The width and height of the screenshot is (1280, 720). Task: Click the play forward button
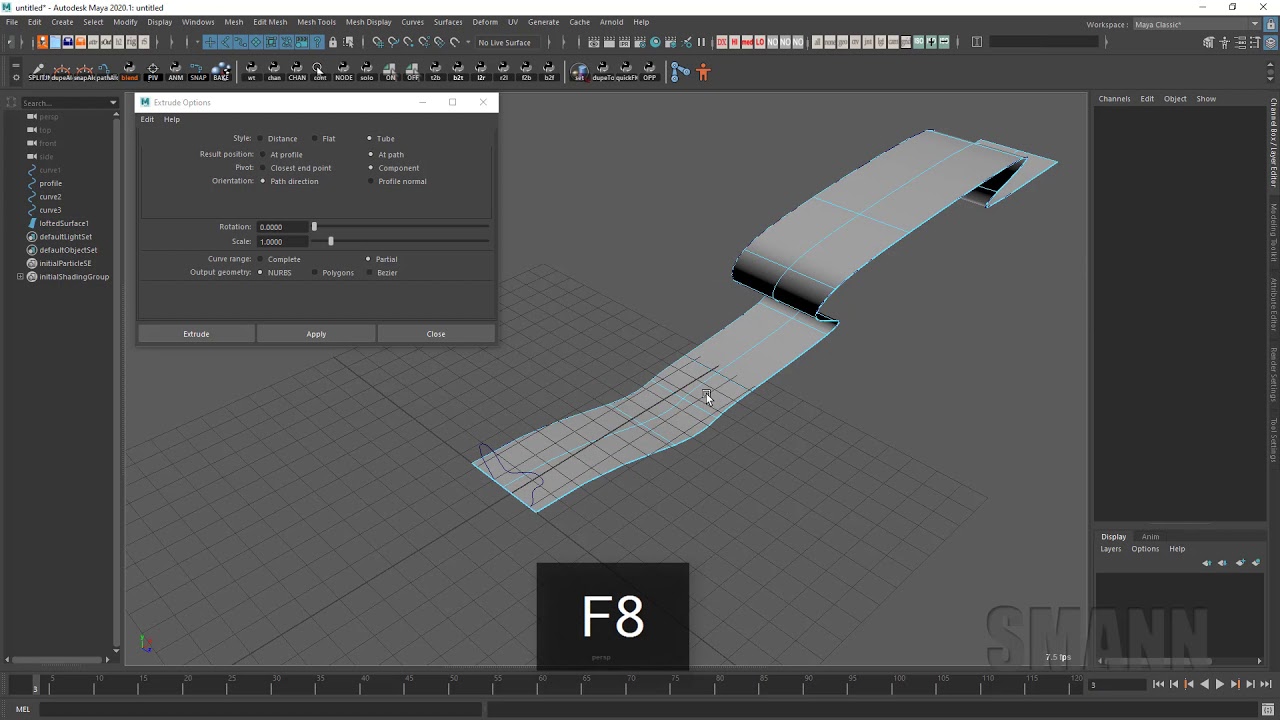1219,684
